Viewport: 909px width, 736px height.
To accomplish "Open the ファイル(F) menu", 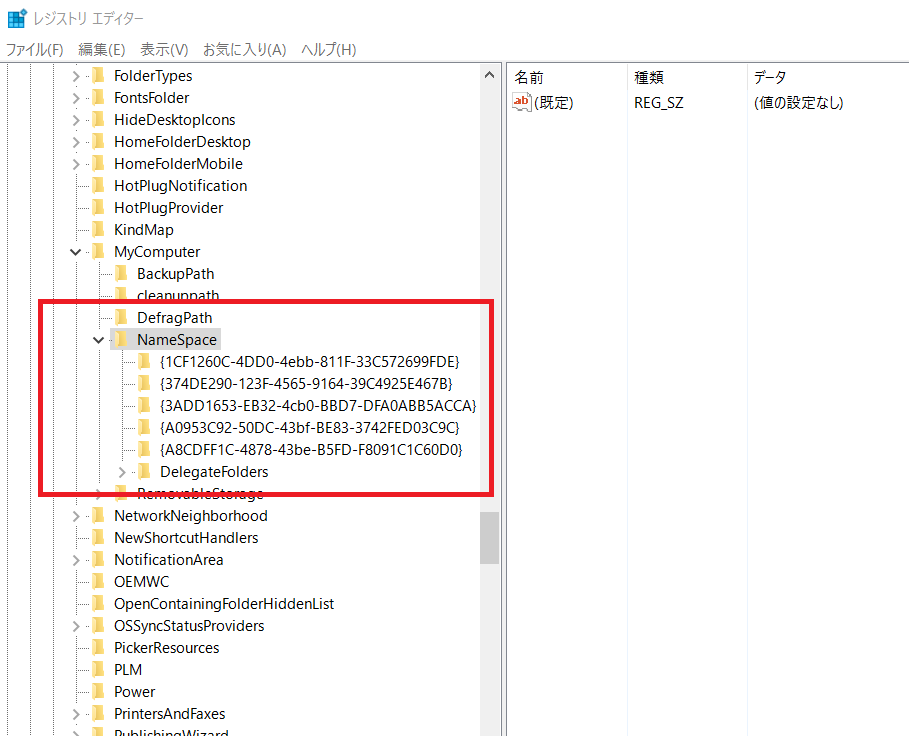I will [x=34, y=50].
